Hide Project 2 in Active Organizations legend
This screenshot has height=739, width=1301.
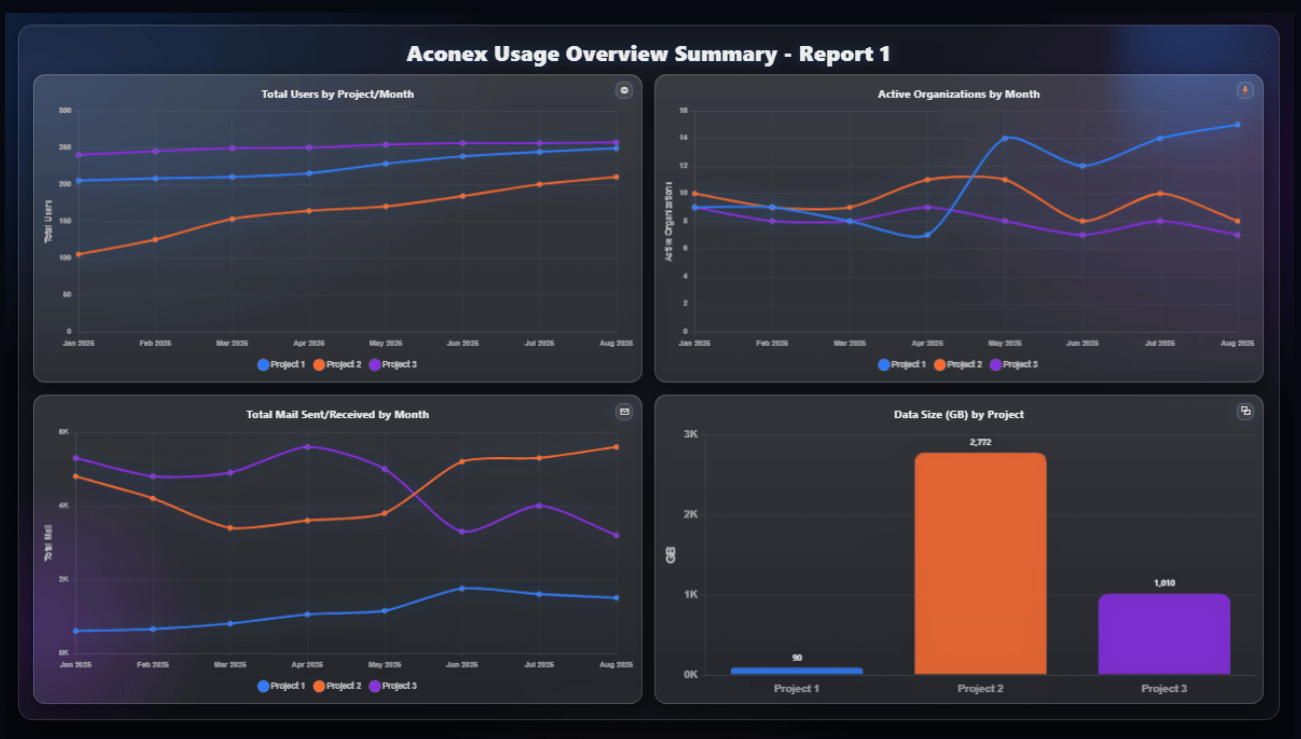point(958,365)
